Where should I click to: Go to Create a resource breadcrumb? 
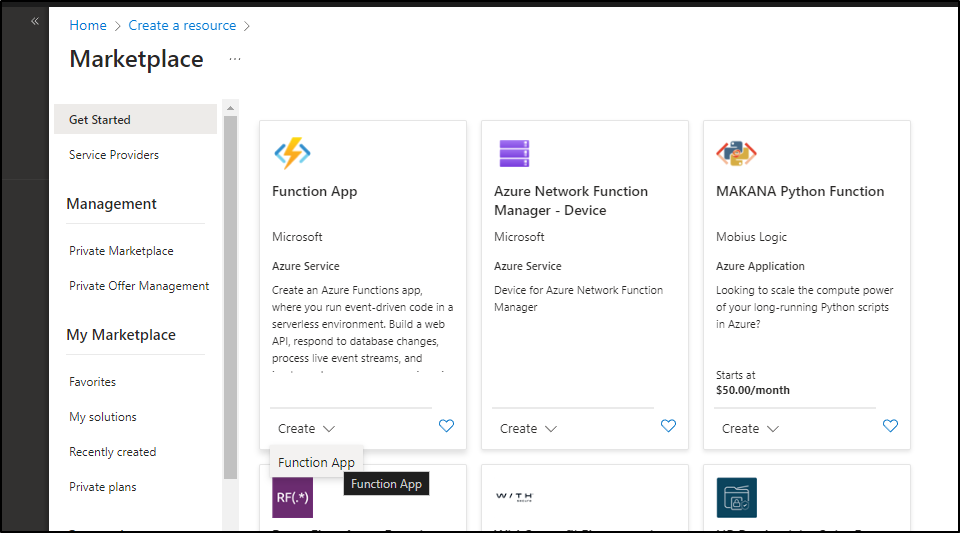point(182,26)
